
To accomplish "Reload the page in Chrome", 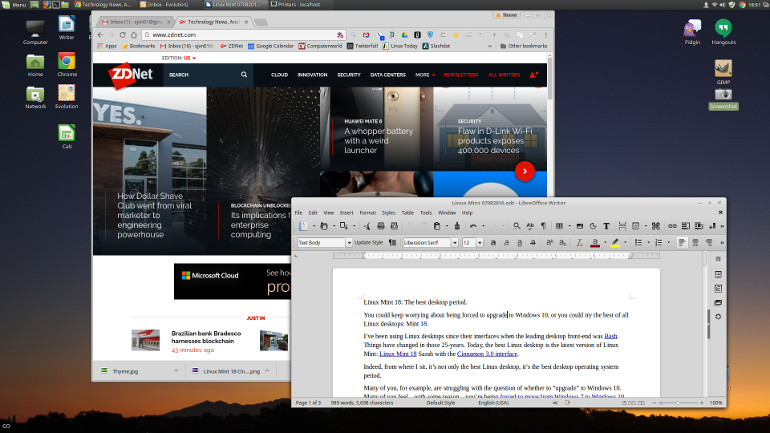I will [122, 35].
